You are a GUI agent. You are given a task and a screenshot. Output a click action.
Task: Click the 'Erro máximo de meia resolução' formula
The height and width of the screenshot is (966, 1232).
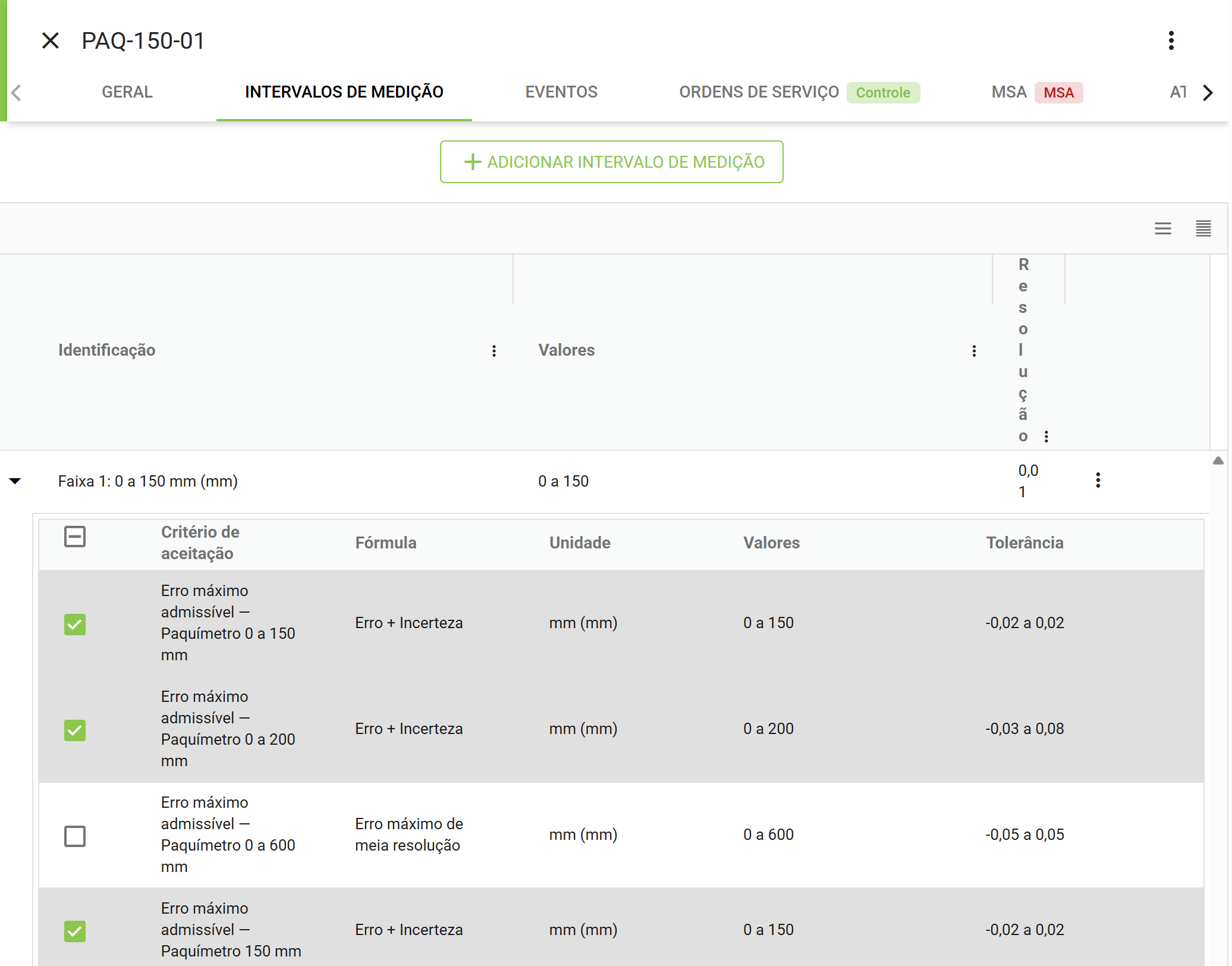408,835
